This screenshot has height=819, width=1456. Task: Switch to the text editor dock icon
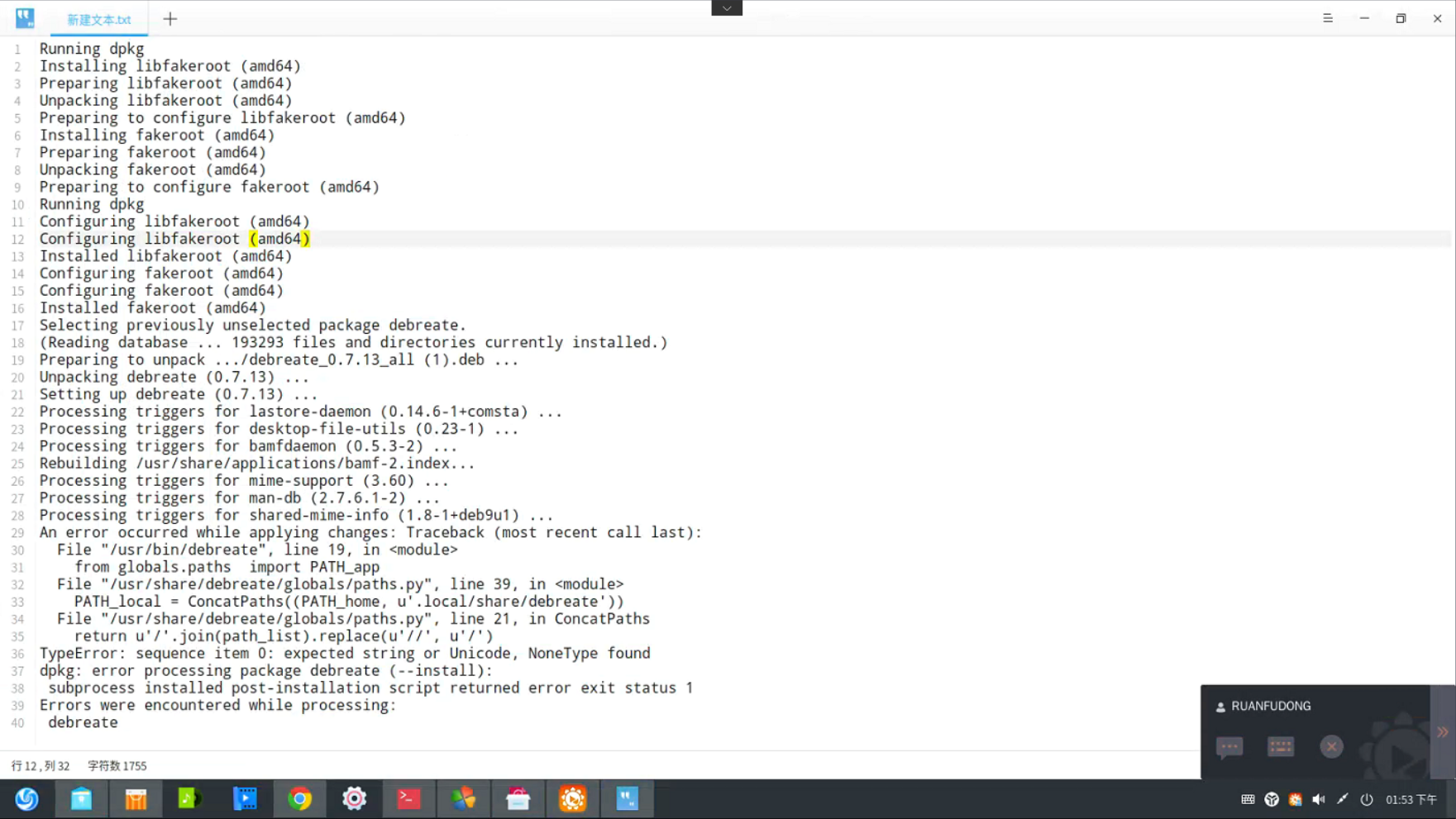(x=627, y=799)
